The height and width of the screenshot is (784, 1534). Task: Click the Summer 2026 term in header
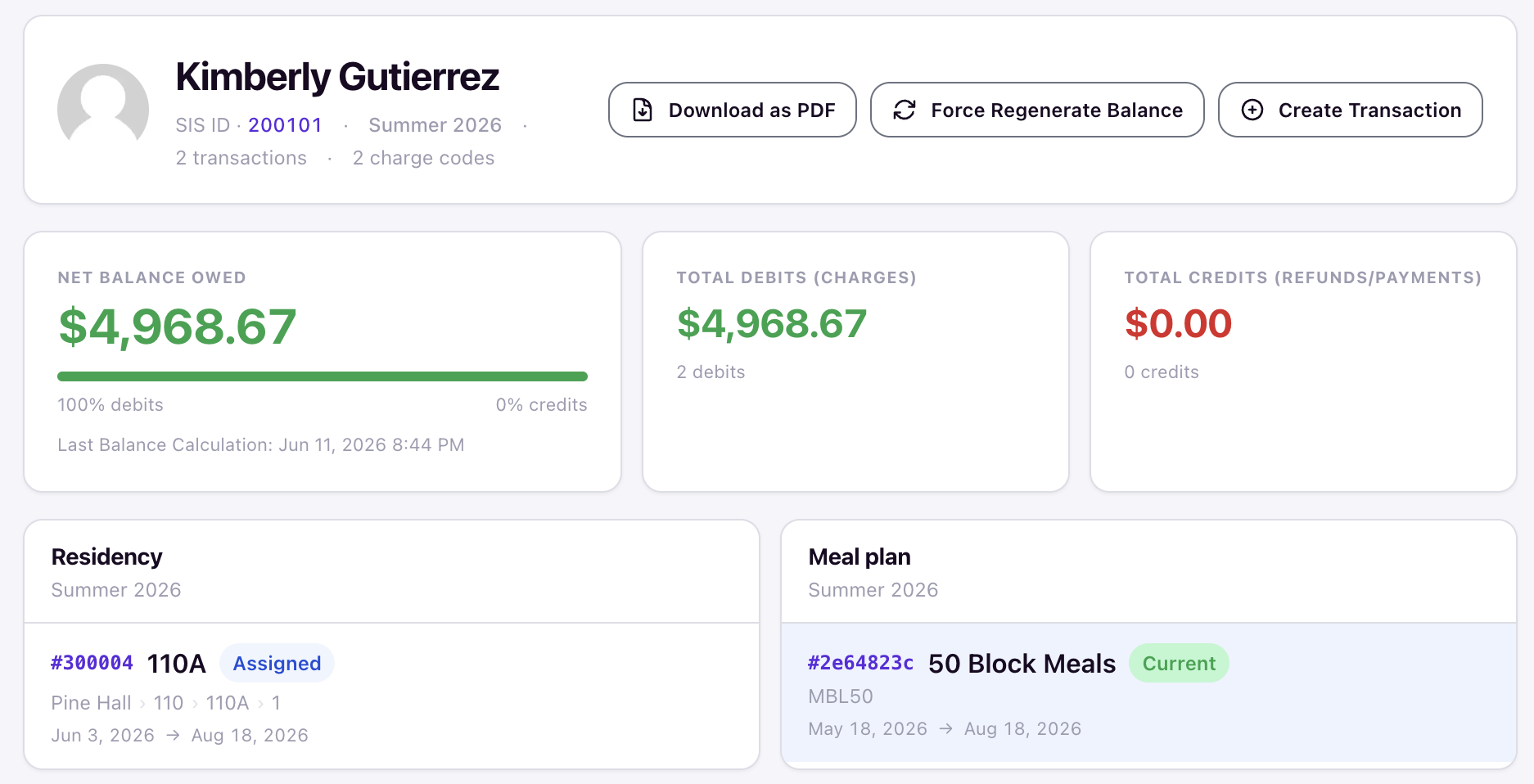[x=435, y=125]
